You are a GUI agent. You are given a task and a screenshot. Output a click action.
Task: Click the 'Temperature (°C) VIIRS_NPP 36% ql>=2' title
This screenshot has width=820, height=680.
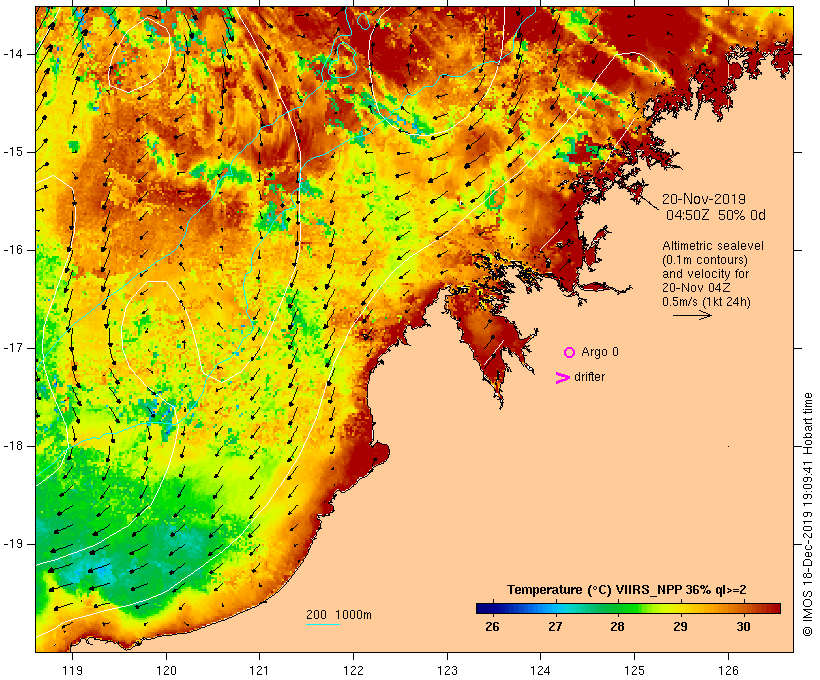coord(627,590)
